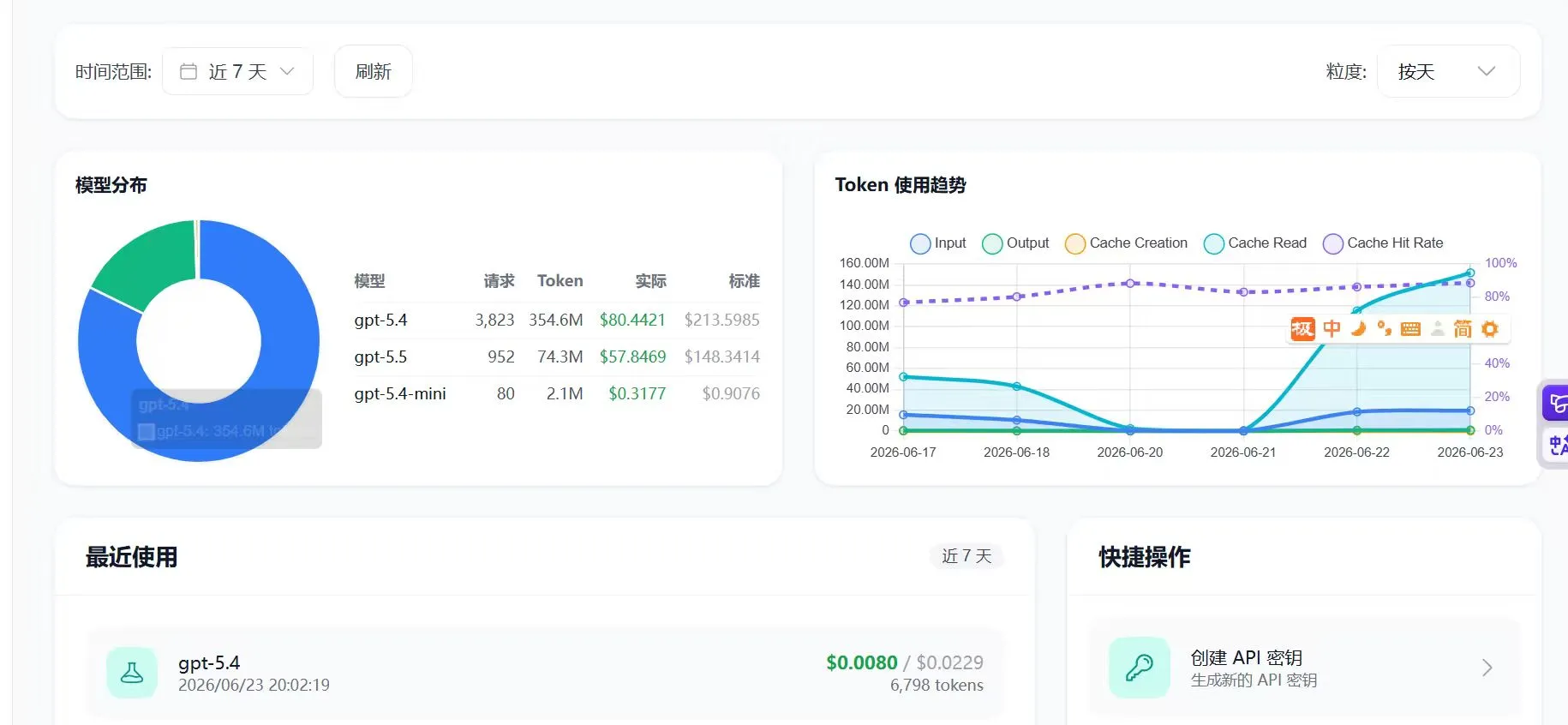Select the gpt-5.4-mini row in model table

pos(557,393)
